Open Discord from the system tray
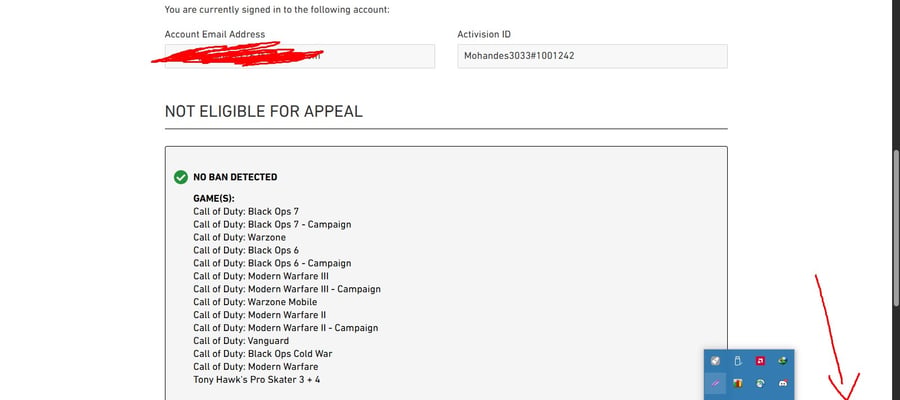Viewport: 900px width, 400px height. click(783, 383)
